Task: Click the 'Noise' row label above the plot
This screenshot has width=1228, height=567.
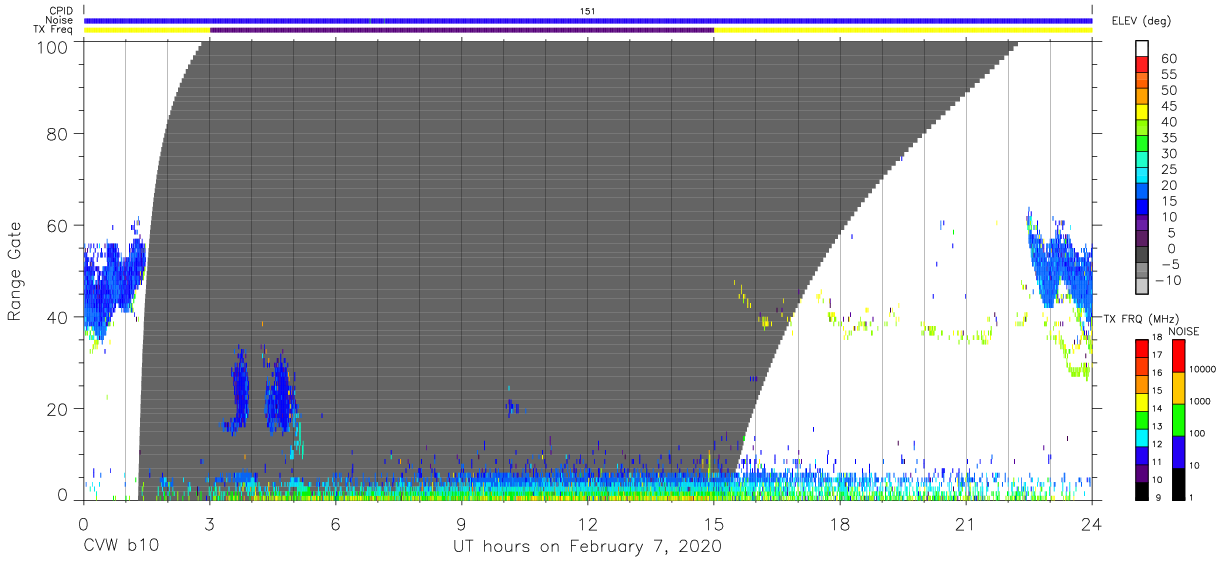Action: pyautogui.click(x=61, y=20)
